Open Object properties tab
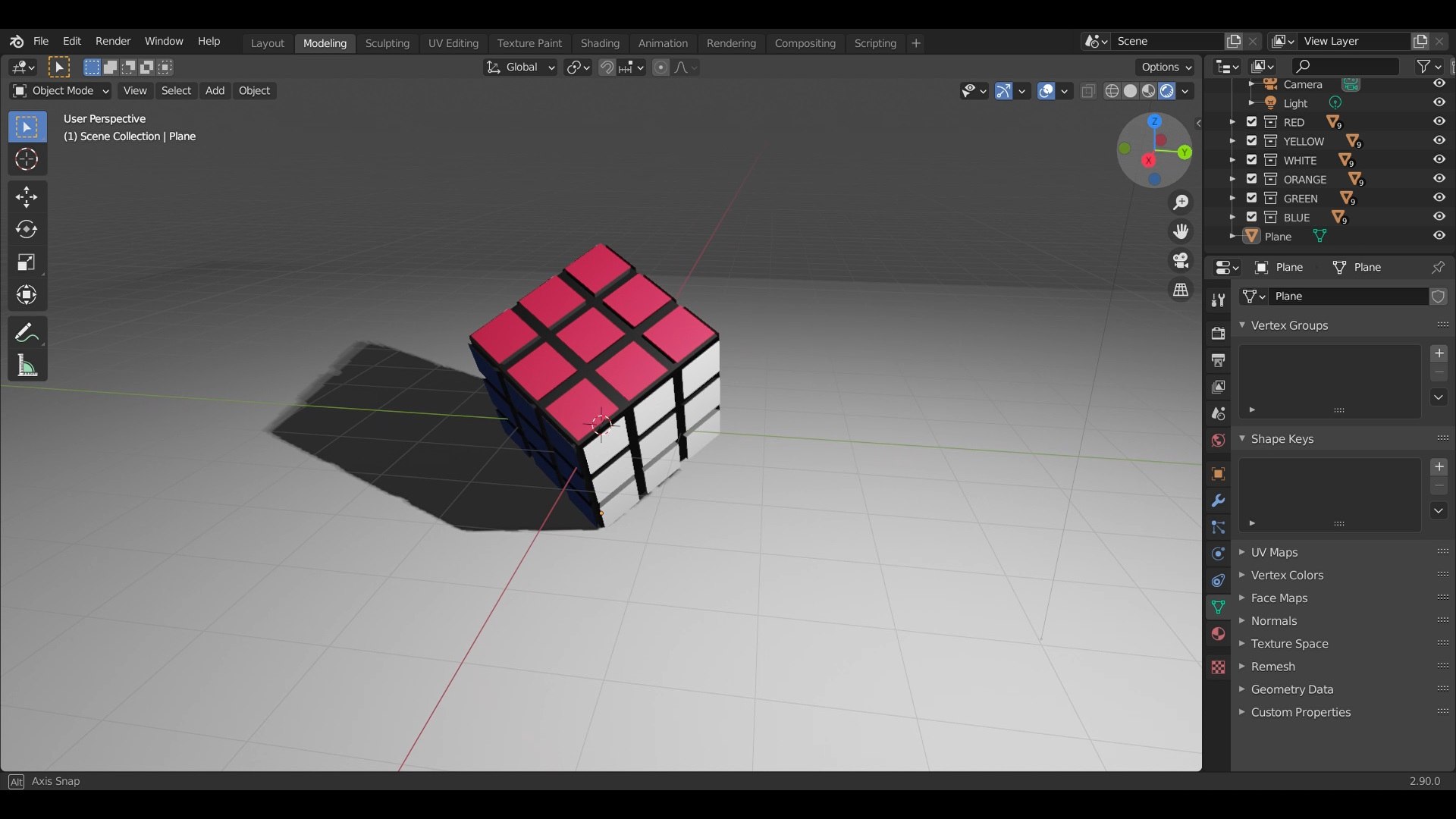Screen dimensions: 1456x819 (1218, 474)
